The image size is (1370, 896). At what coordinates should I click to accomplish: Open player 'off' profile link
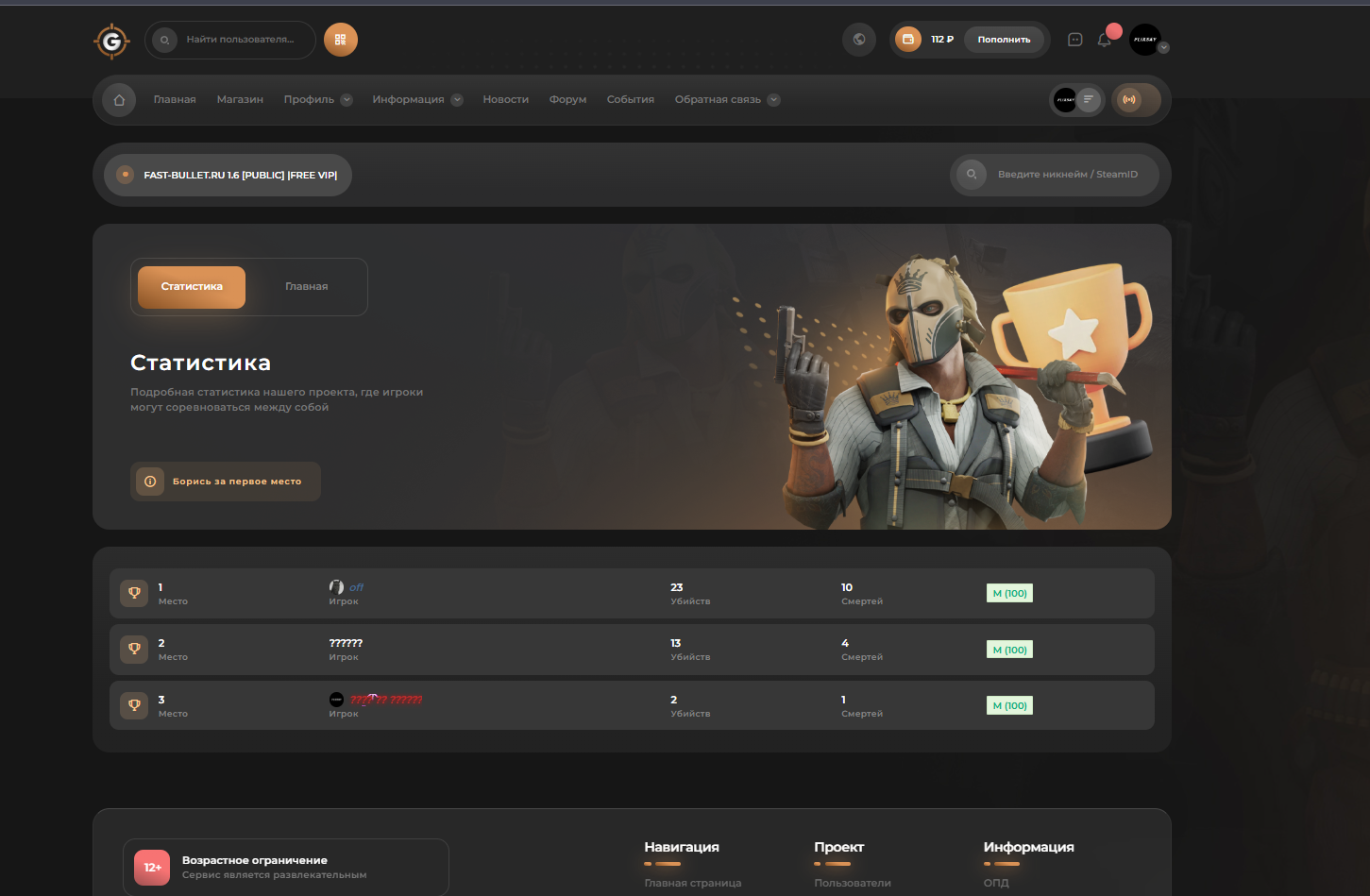(x=357, y=587)
